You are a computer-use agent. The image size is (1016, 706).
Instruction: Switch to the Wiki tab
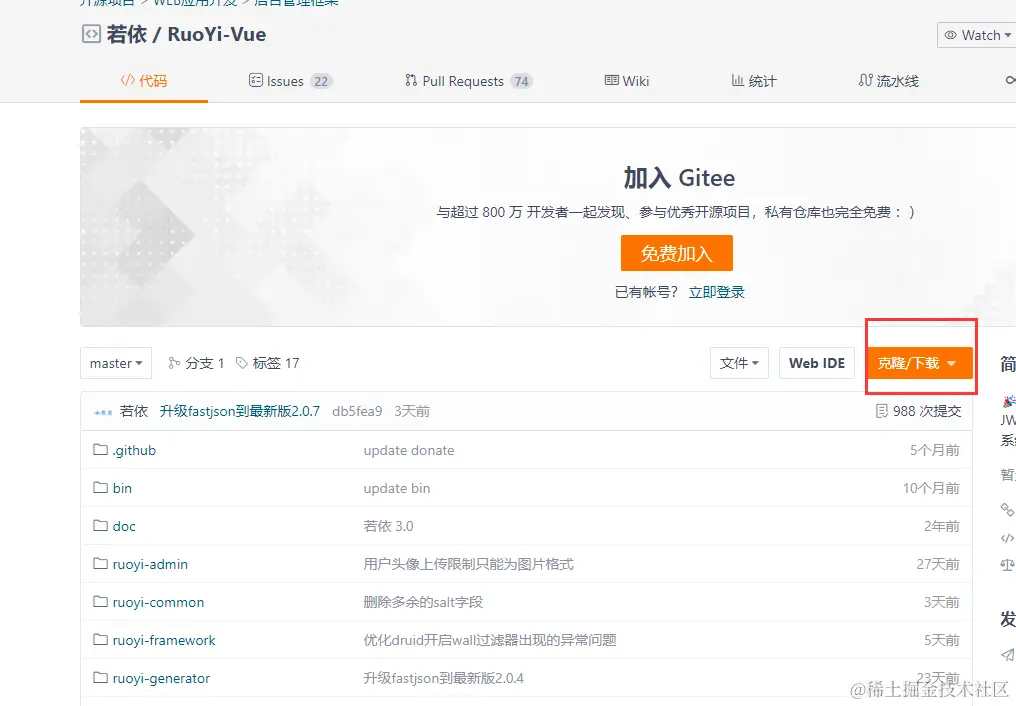(627, 81)
